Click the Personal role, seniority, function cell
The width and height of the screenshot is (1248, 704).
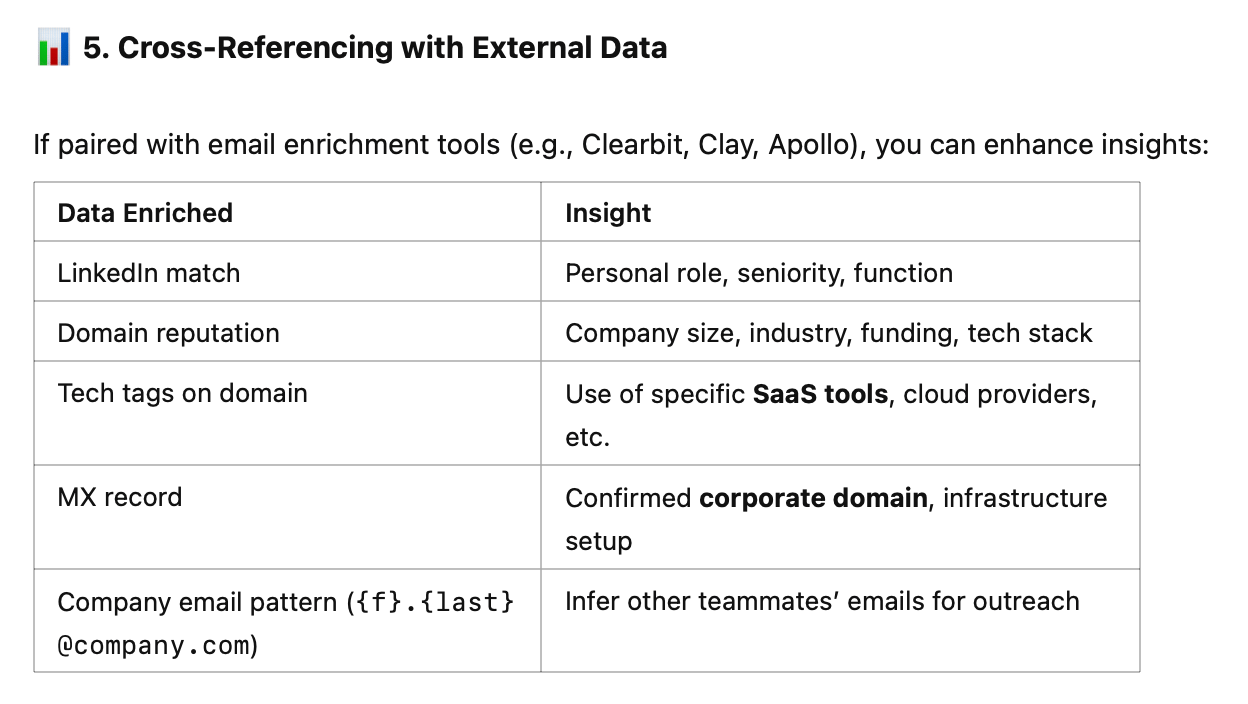840,272
